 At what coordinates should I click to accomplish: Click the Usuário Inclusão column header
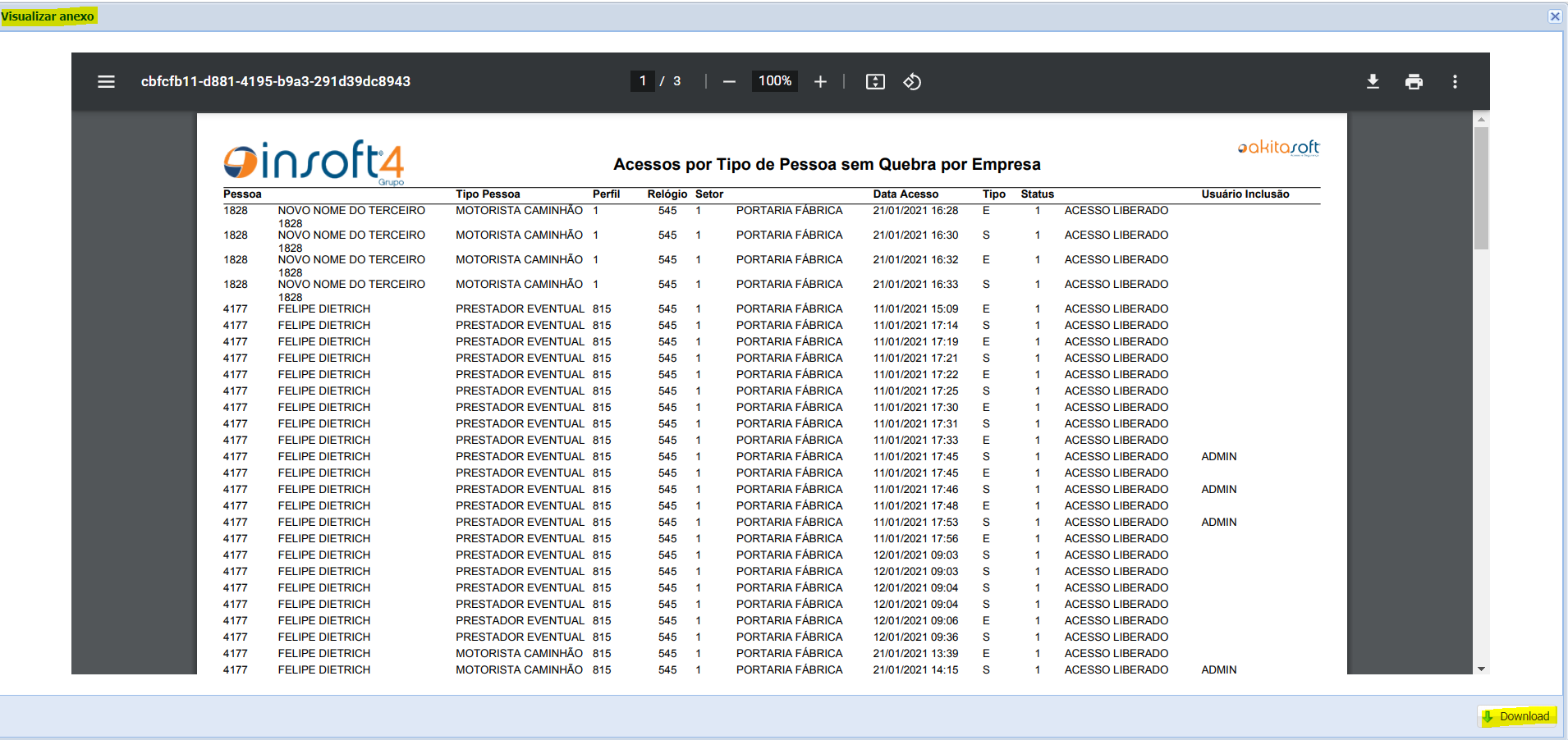click(x=1245, y=194)
